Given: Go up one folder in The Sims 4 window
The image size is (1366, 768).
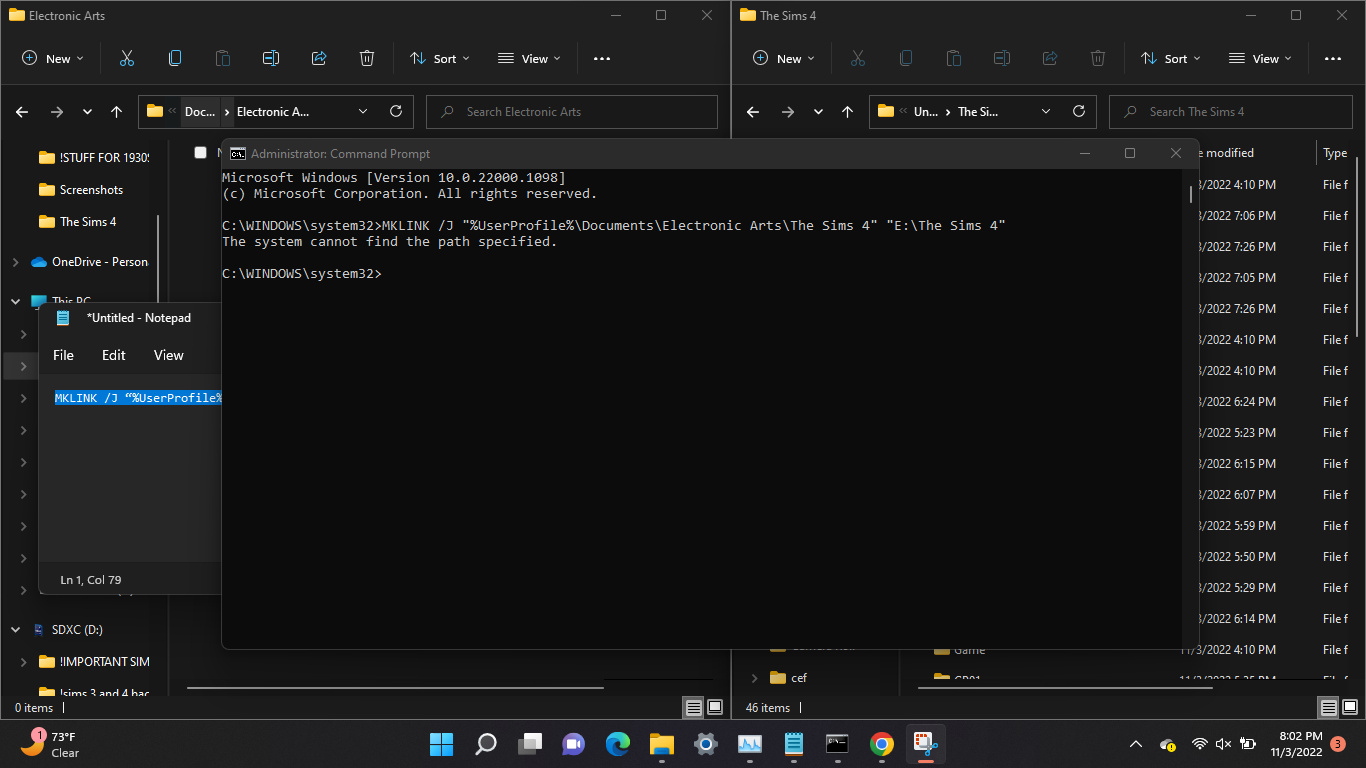Looking at the screenshot, I should (x=847, y=112).
